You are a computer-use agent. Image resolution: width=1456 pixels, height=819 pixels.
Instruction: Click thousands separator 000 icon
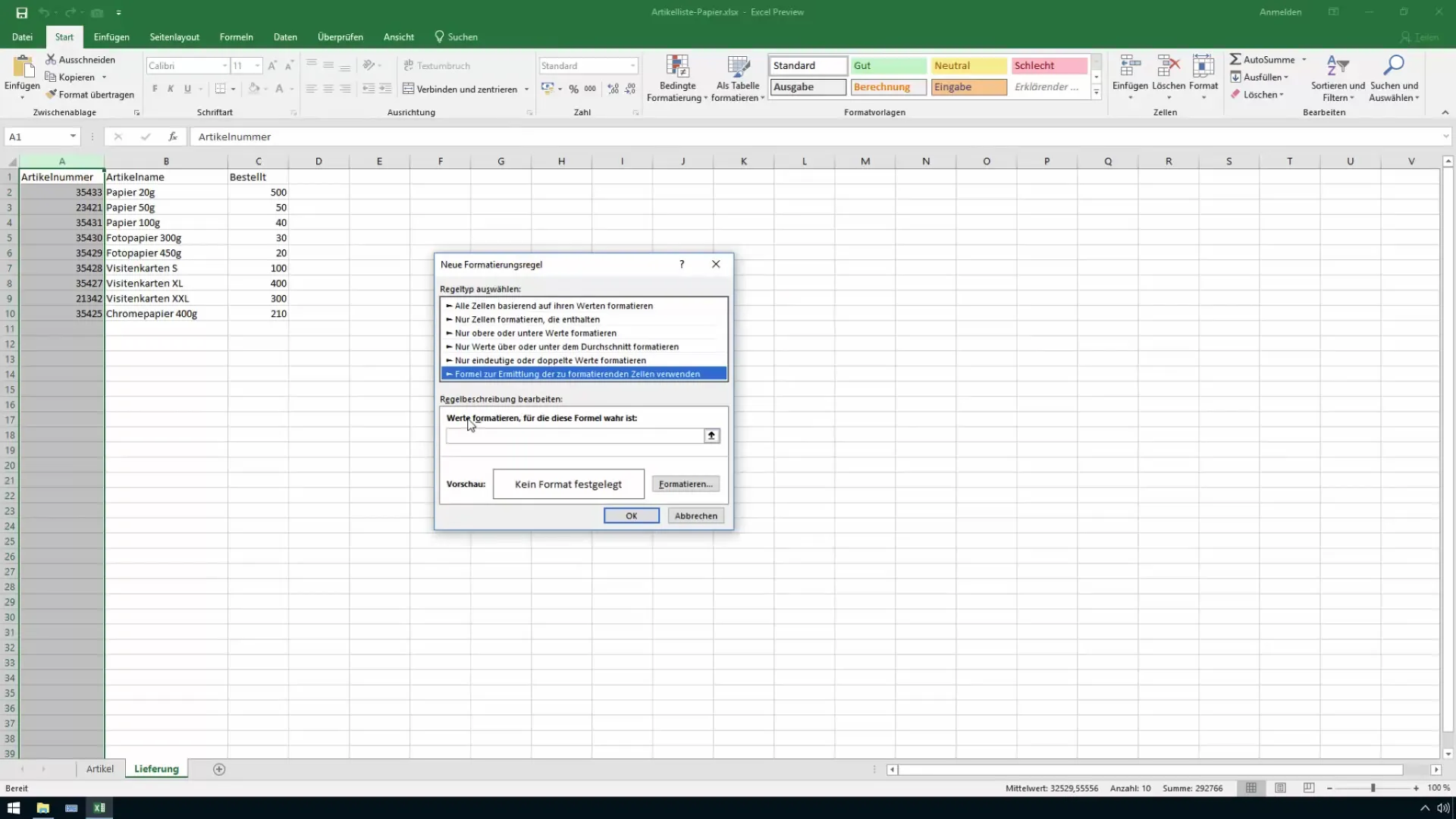point(590,89)
